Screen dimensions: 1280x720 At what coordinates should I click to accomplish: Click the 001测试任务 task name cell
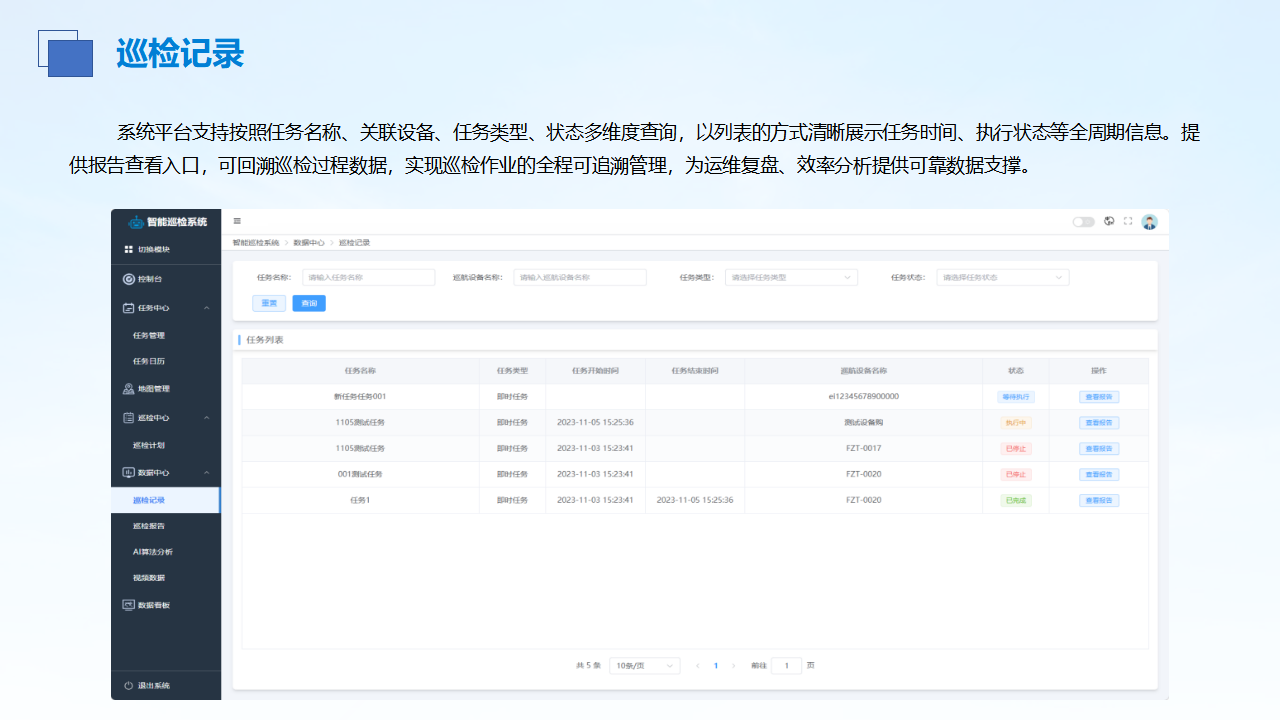click(360, 475)
